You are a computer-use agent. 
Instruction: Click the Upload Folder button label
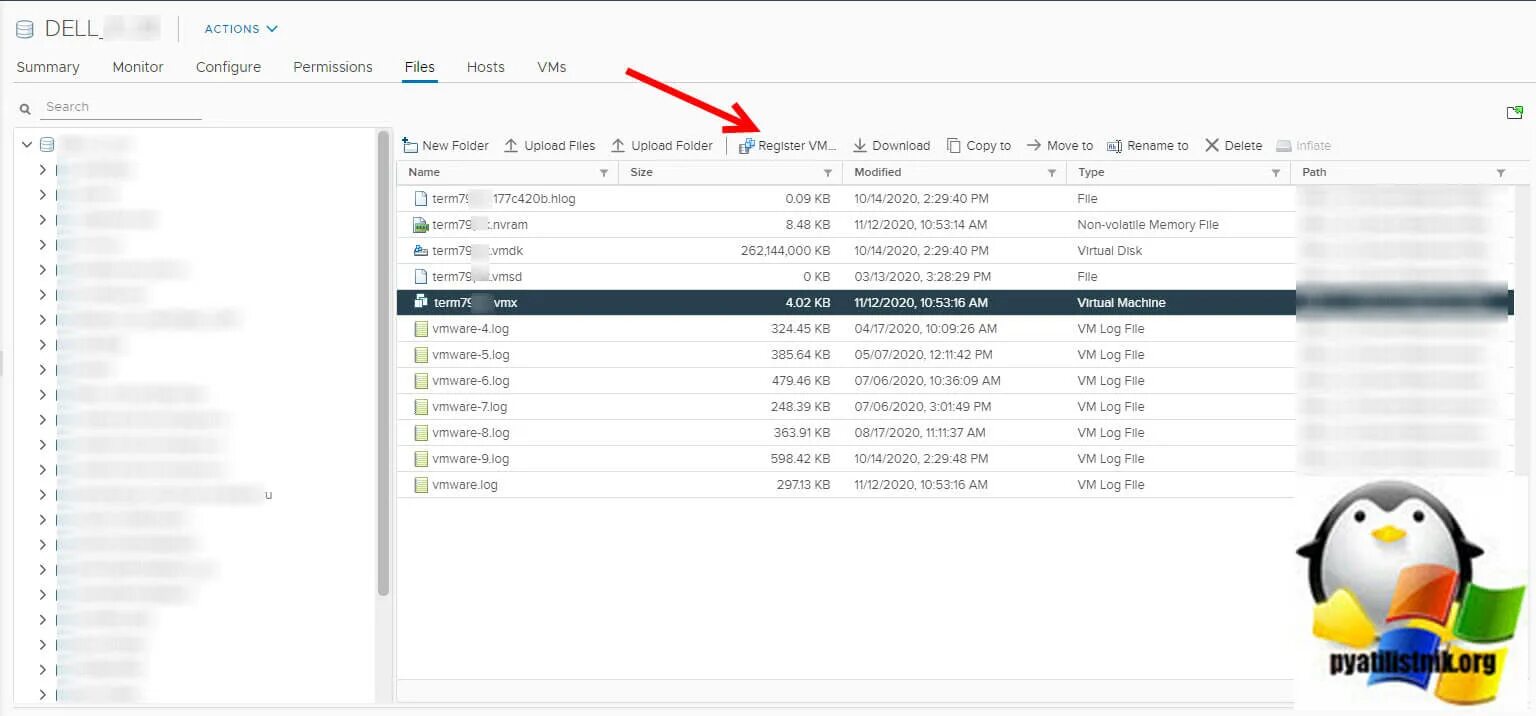point(672,146)
